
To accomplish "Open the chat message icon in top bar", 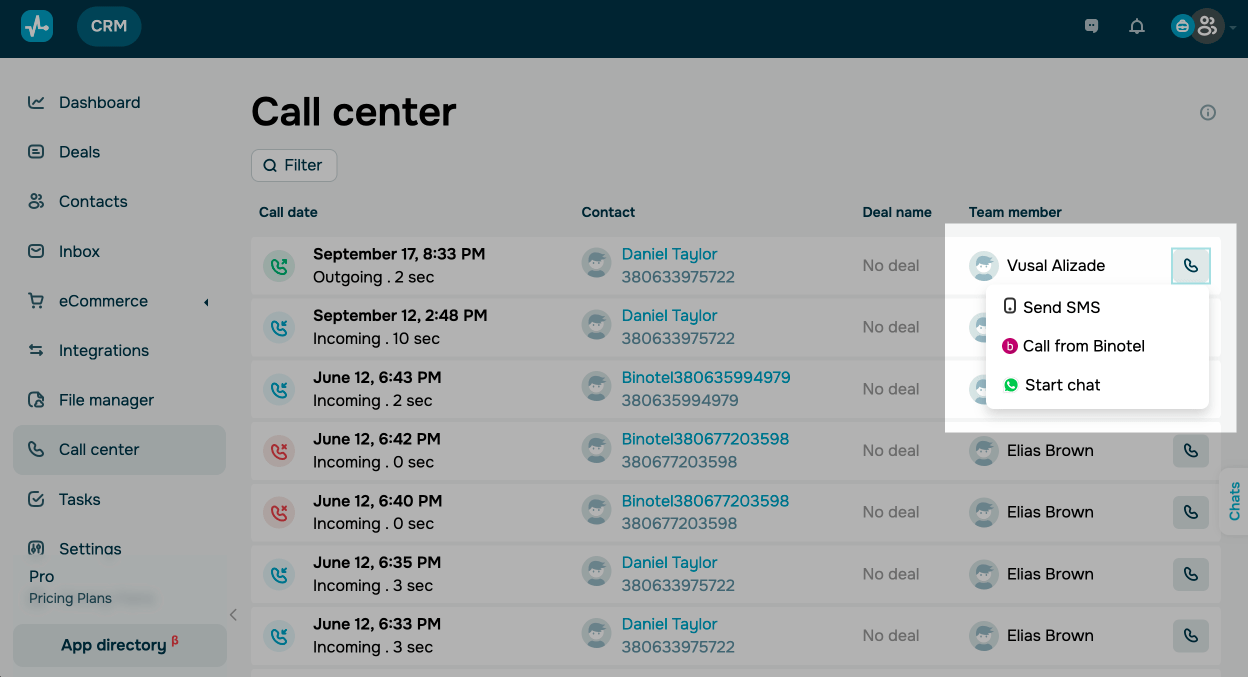I will [x=1092, y=27].
